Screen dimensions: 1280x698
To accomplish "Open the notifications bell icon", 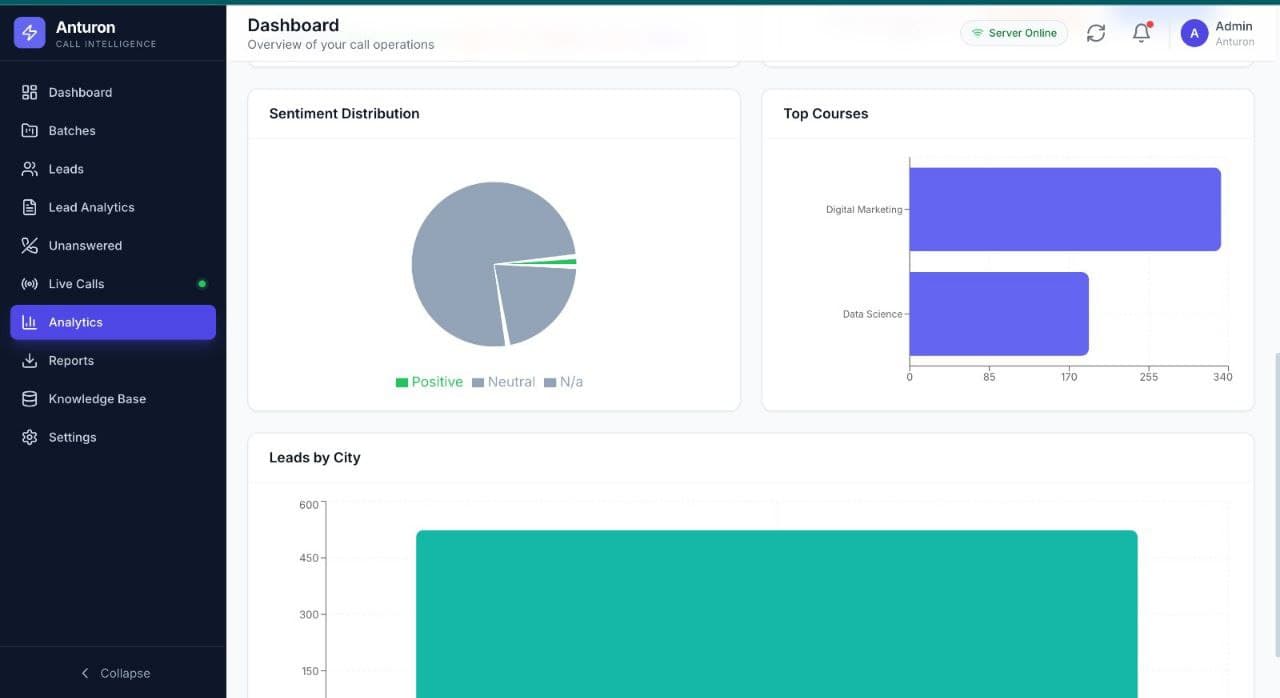I will 1141,33.
